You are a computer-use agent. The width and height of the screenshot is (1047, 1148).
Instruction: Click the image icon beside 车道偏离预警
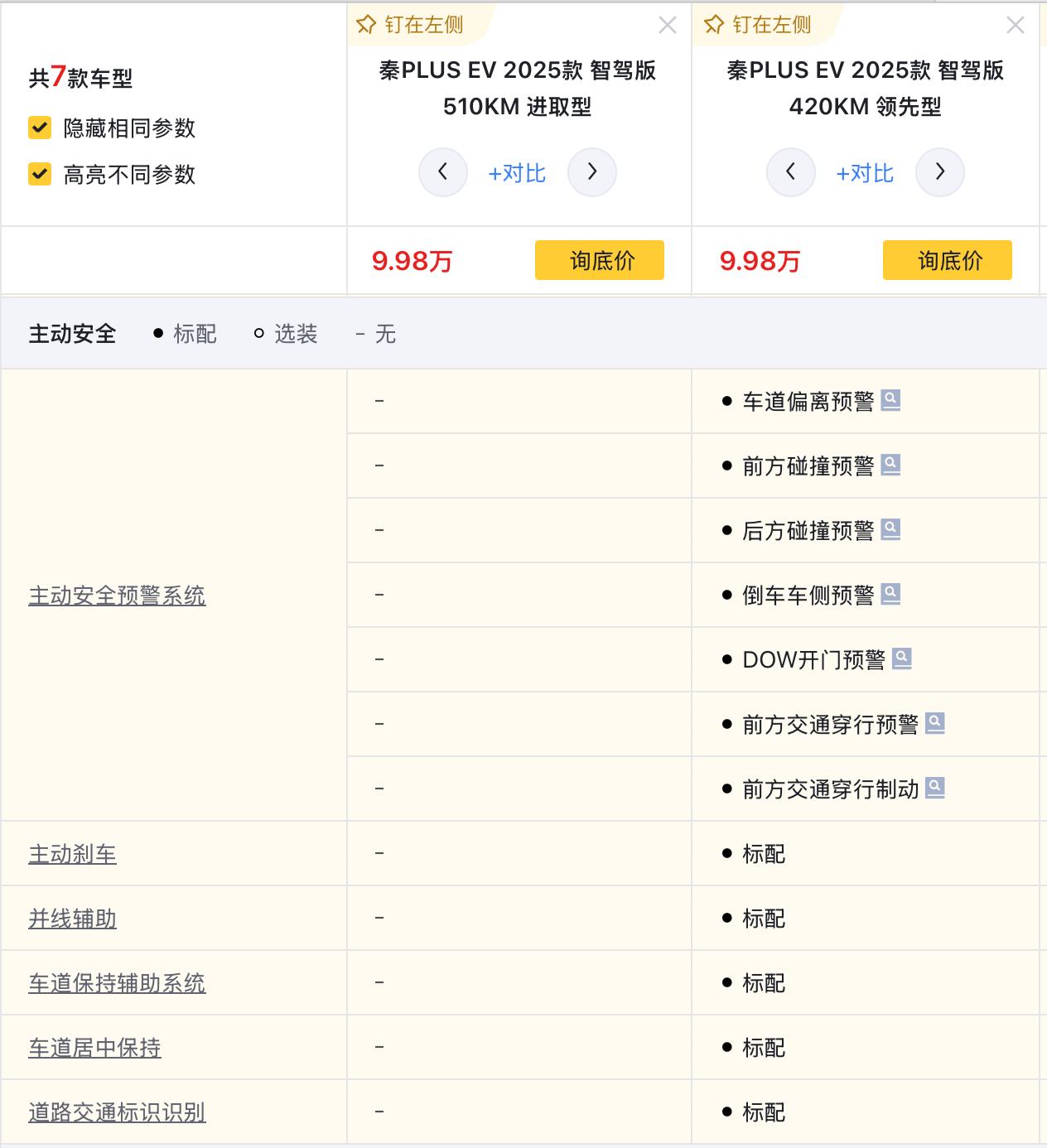pyautogui.click(x=890, y=401)
